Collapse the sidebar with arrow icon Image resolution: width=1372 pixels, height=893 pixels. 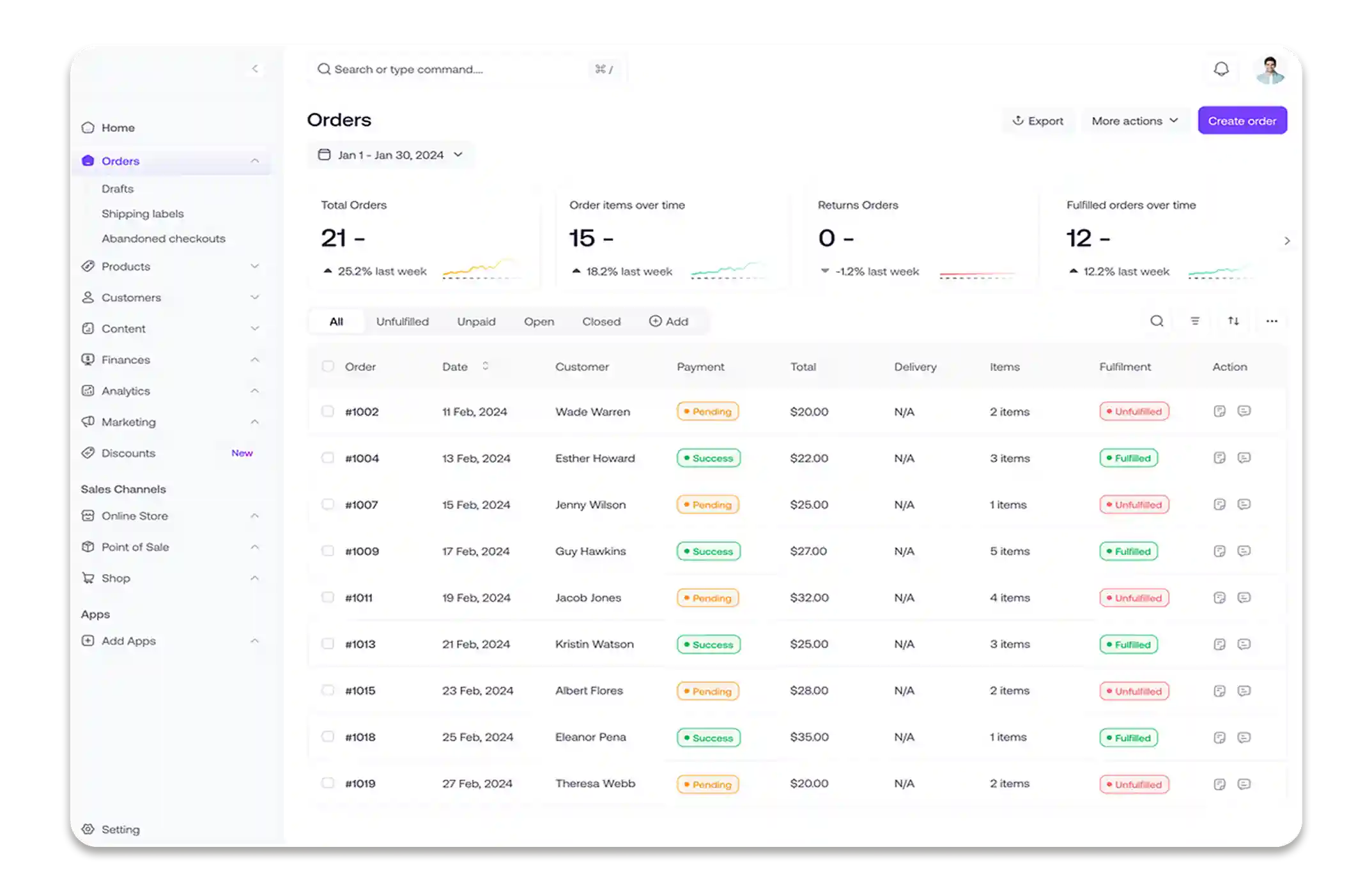click(x=255, y=68)
